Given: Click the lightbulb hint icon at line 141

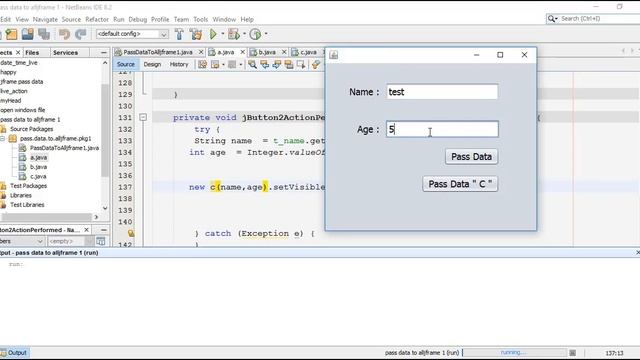Looking at the screenshot, I should tap(131, 233).
